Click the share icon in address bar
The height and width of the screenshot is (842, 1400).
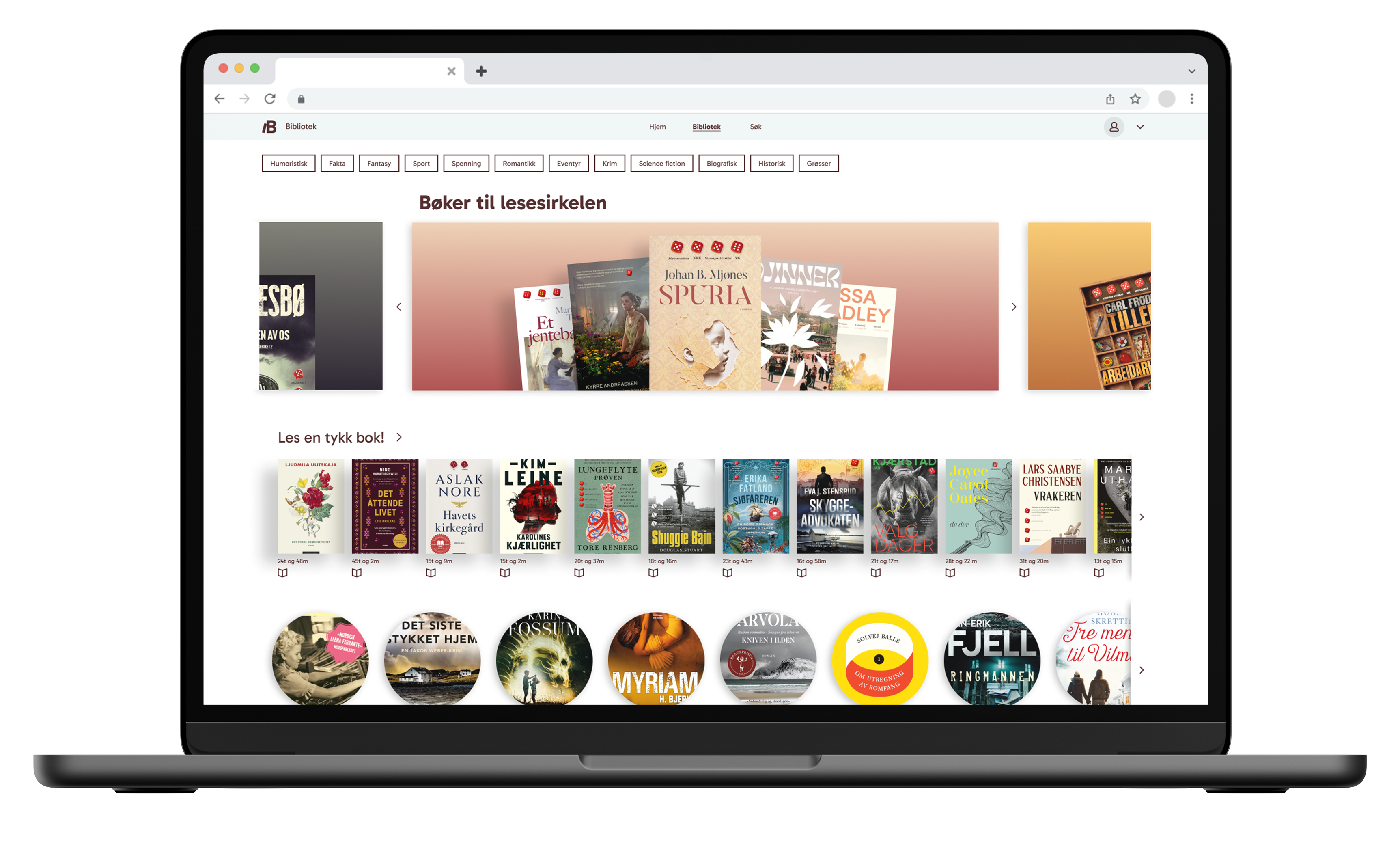point(1110,99)
